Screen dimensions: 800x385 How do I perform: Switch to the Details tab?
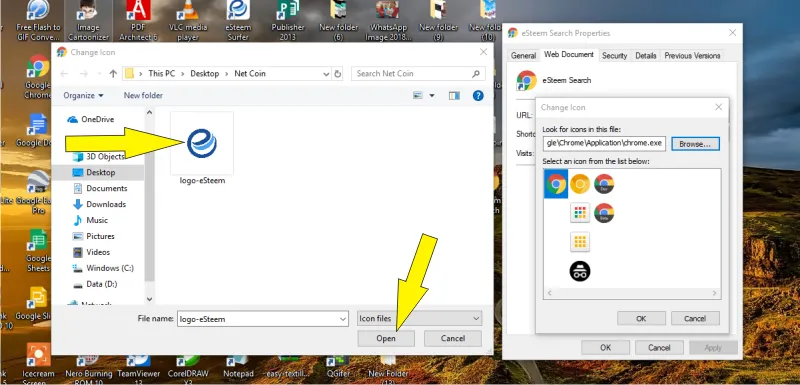click(645, 56)
